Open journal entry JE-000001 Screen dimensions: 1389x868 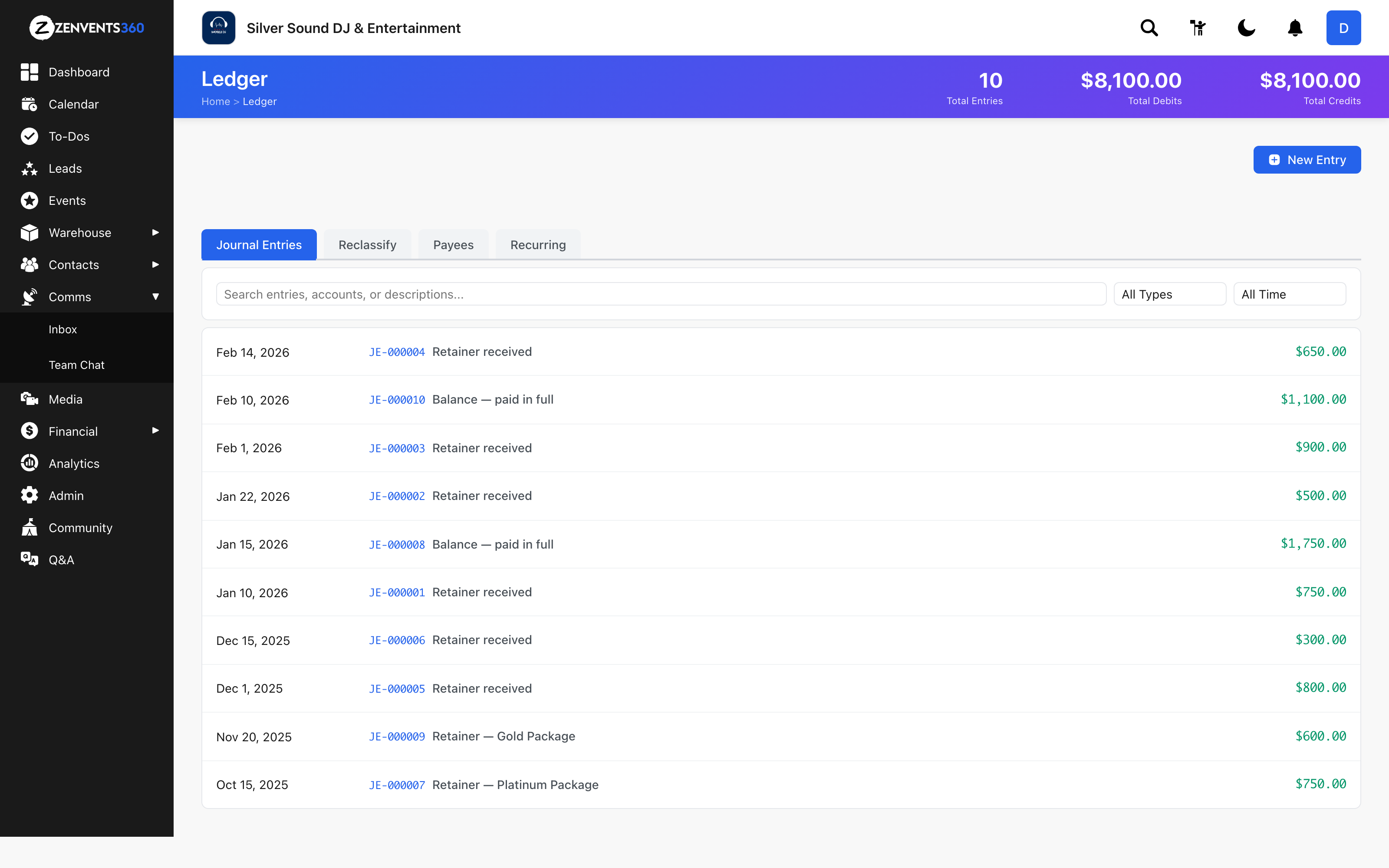coord(397,592)
